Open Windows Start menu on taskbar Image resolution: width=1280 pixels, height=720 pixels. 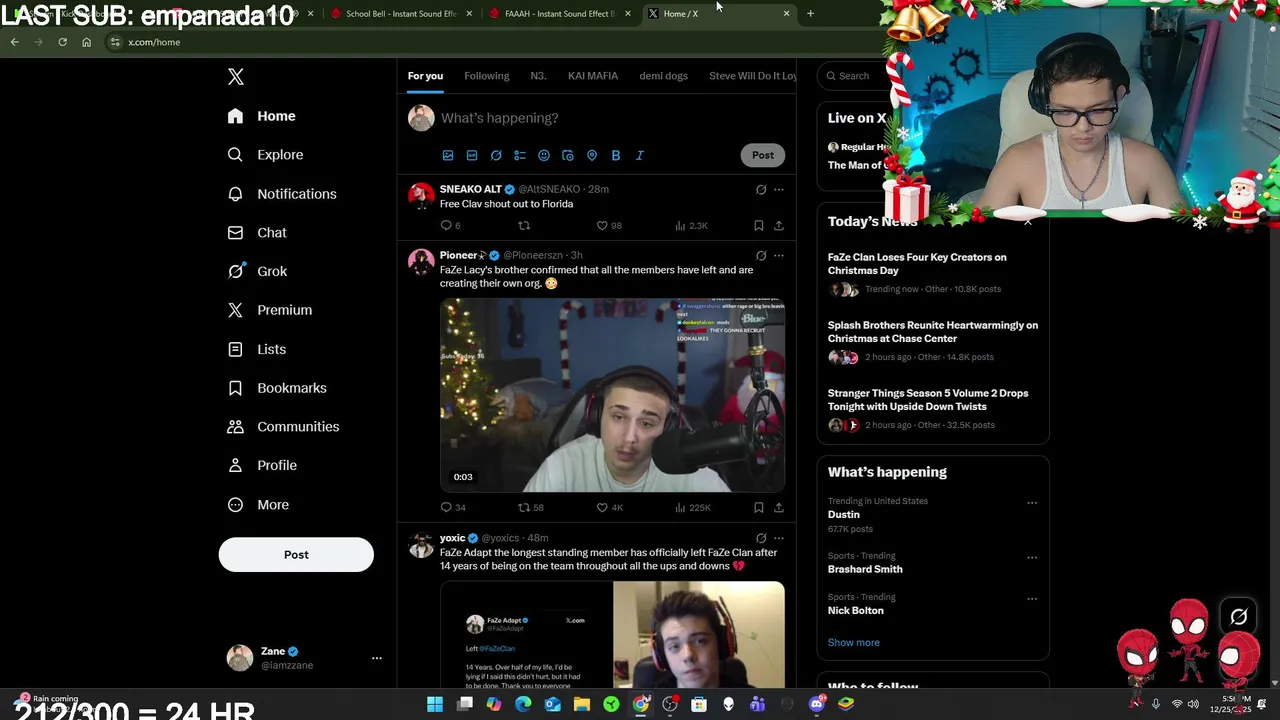coord(435,704)
